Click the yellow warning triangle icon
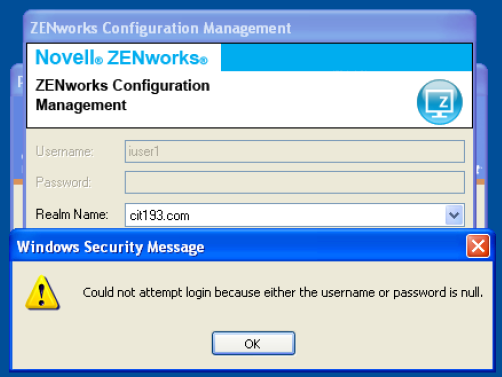The width and height of the screenshot is (502, 377). 42,292
